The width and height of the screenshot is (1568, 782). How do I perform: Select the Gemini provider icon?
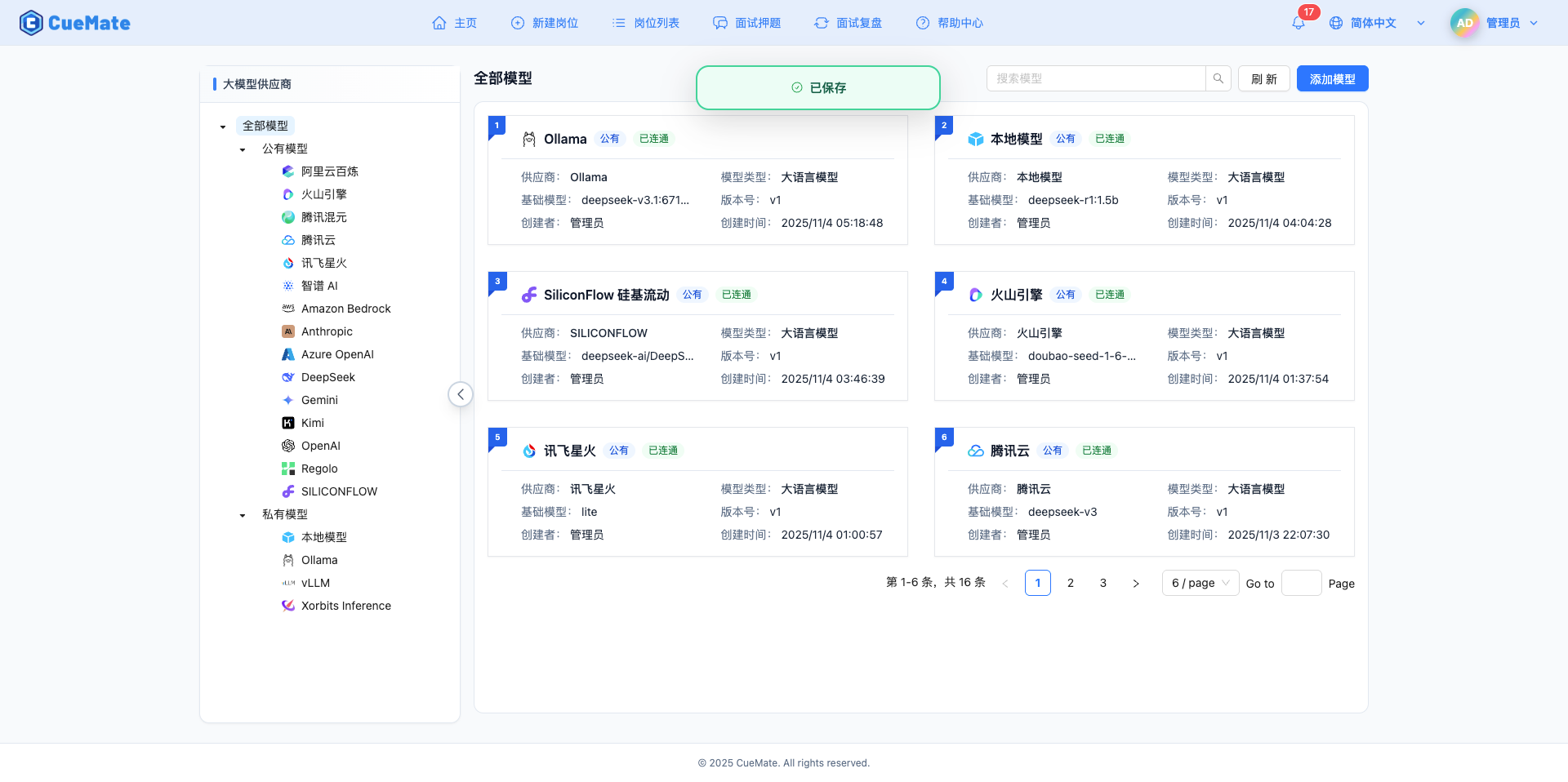pyautogui.click(x=287, y=400)
